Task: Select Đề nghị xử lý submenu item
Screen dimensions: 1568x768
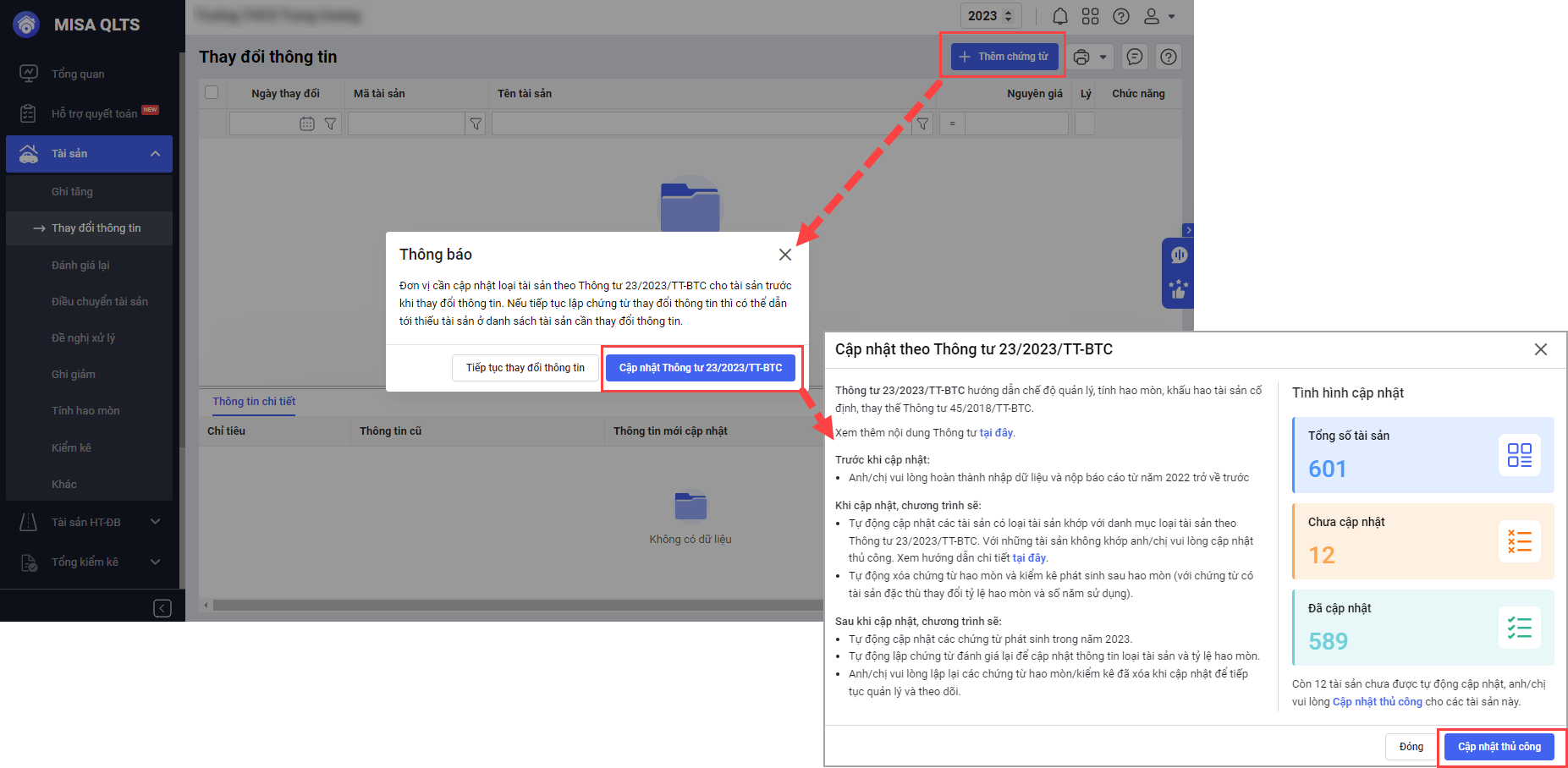Action: [x=83, y=338]
